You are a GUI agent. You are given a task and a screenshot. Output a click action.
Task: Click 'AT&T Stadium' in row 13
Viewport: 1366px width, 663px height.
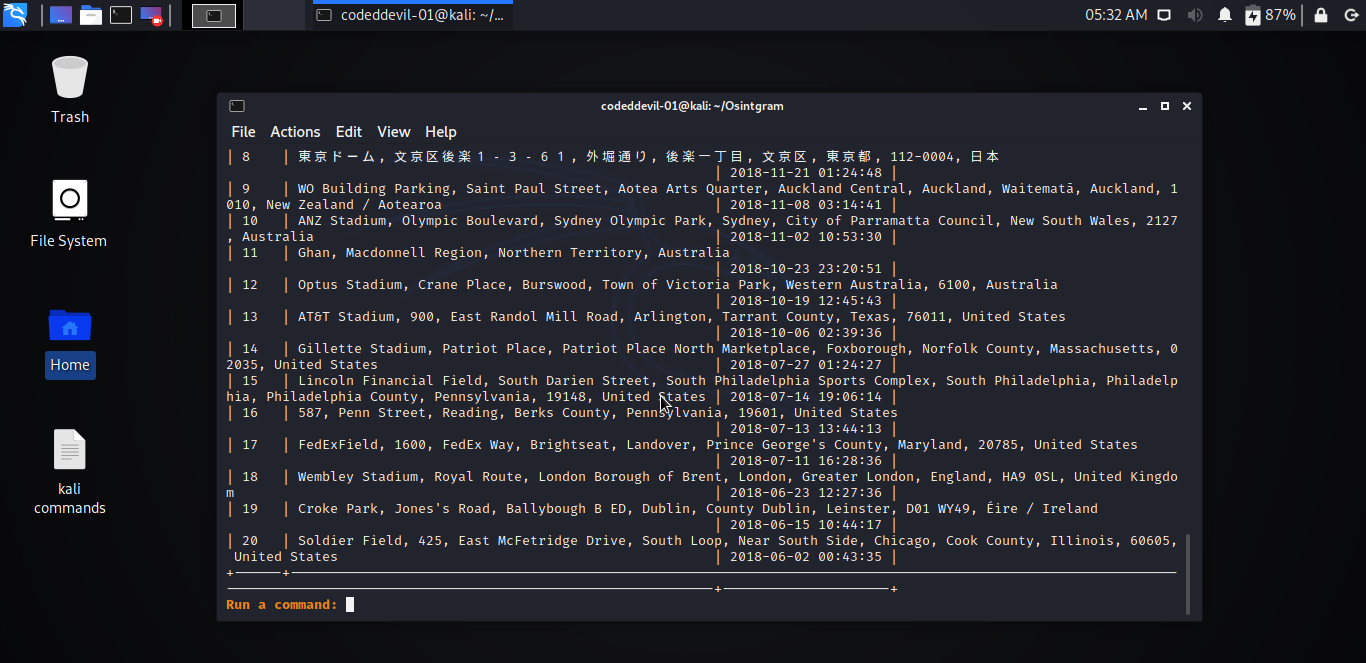click(345, 316)
